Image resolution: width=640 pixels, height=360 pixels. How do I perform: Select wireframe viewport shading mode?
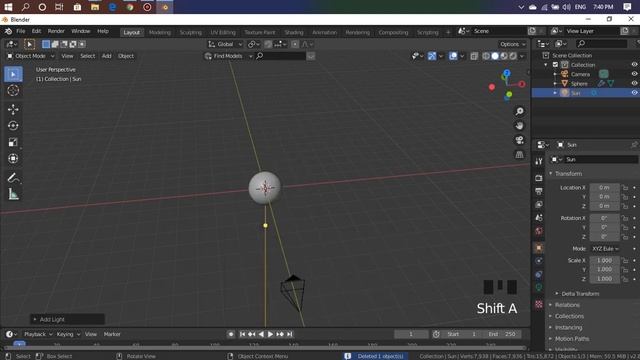[x=486, y=56]
